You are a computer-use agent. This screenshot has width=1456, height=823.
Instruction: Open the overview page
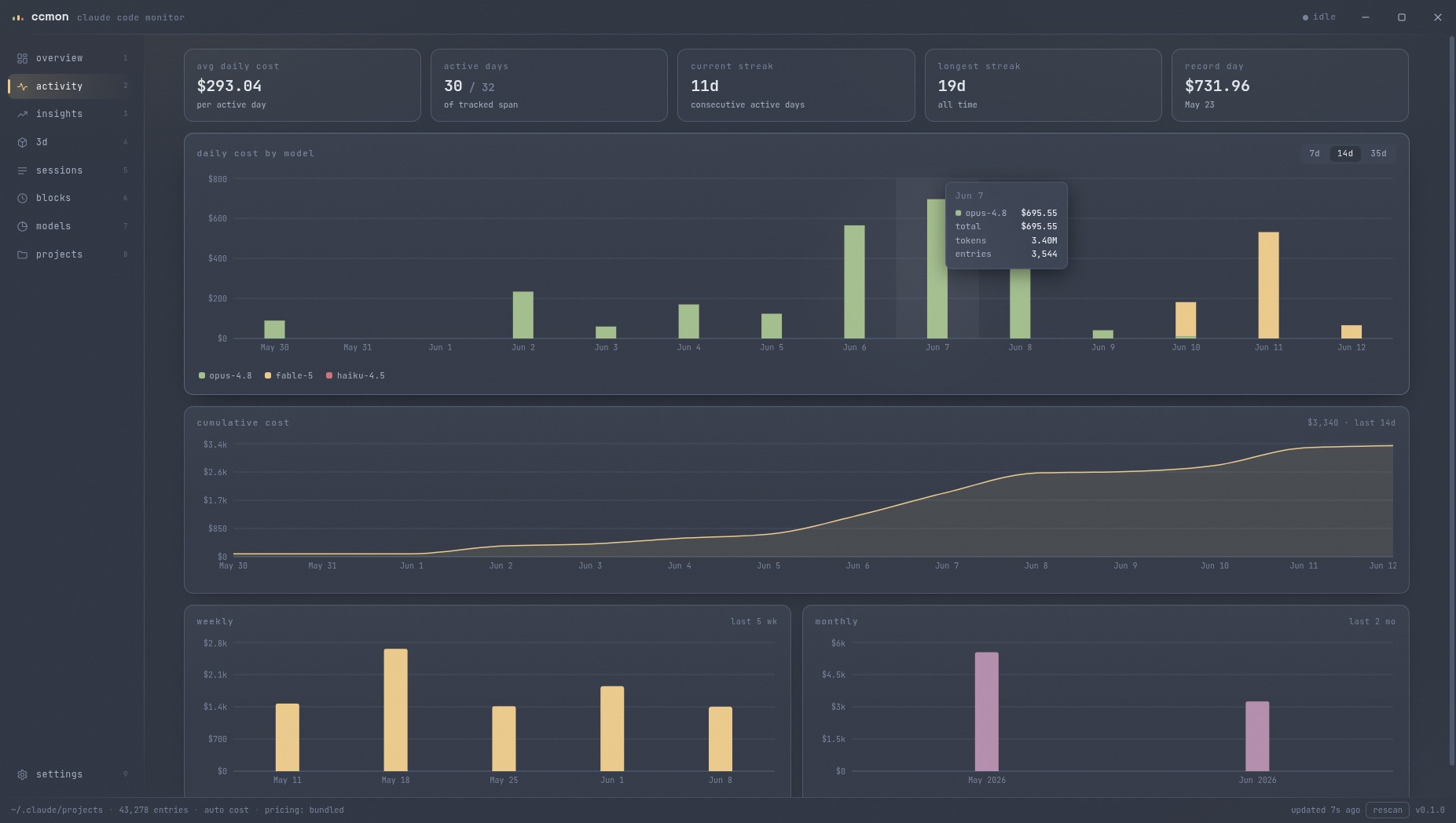coord(72,58)
